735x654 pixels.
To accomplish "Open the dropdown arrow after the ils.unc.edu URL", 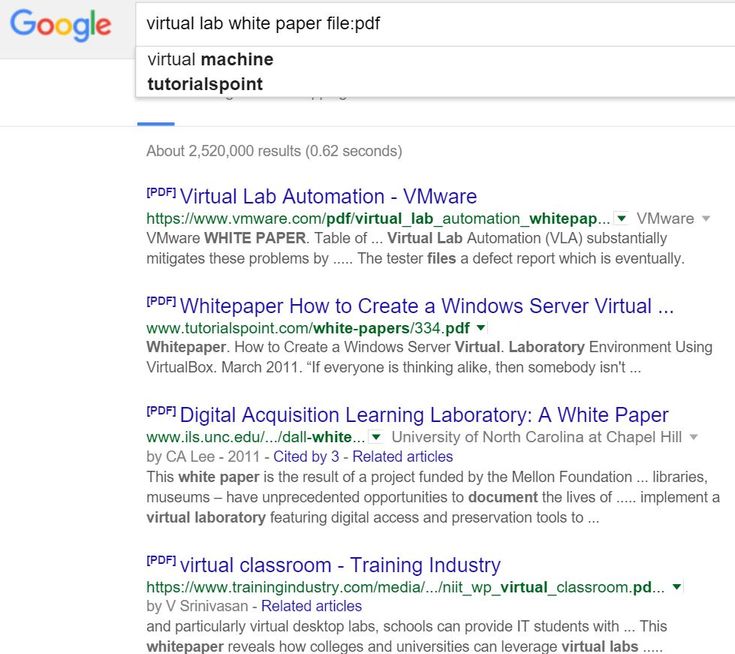I will click(x=376, y=437).
